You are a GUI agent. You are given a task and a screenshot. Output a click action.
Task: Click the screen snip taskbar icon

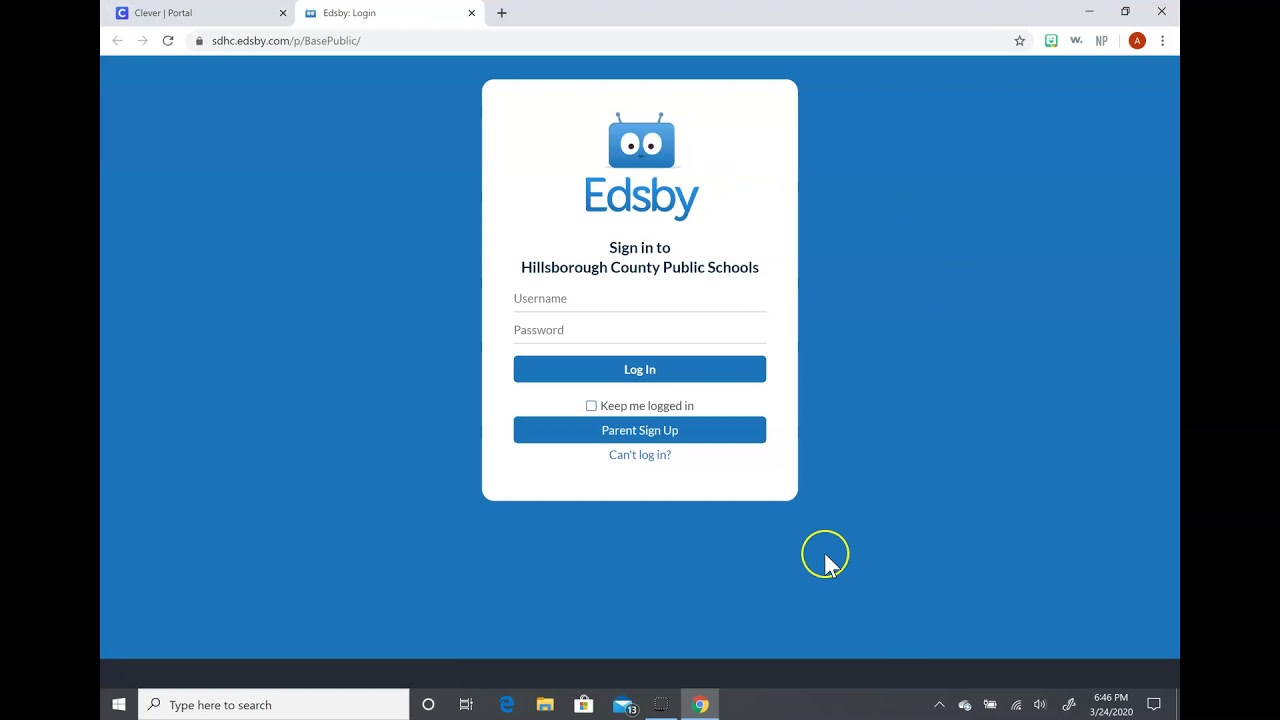pyautogui.click(x=661, y=705)
